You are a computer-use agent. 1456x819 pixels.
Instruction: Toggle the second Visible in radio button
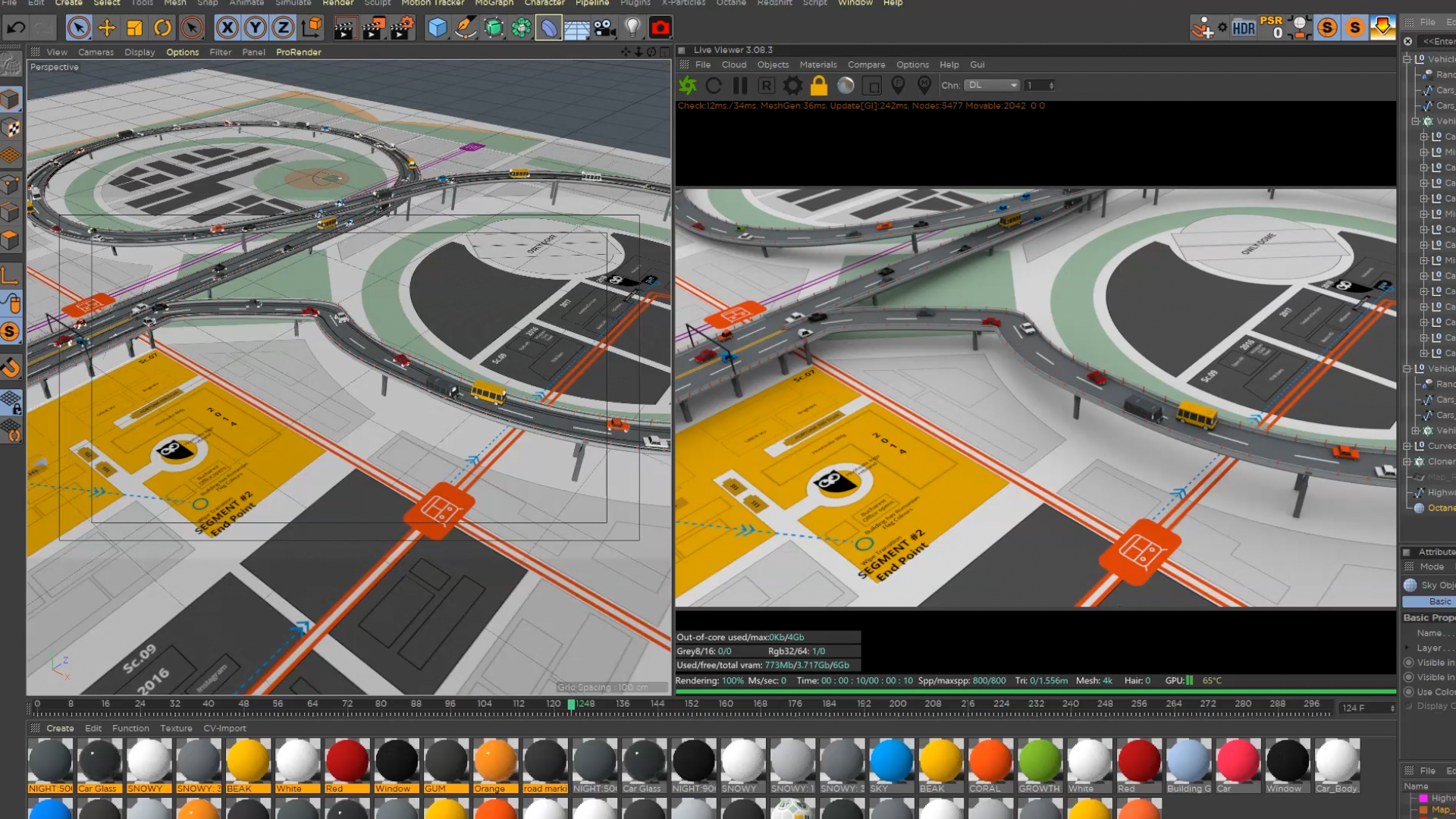[x=1409, y=677]
